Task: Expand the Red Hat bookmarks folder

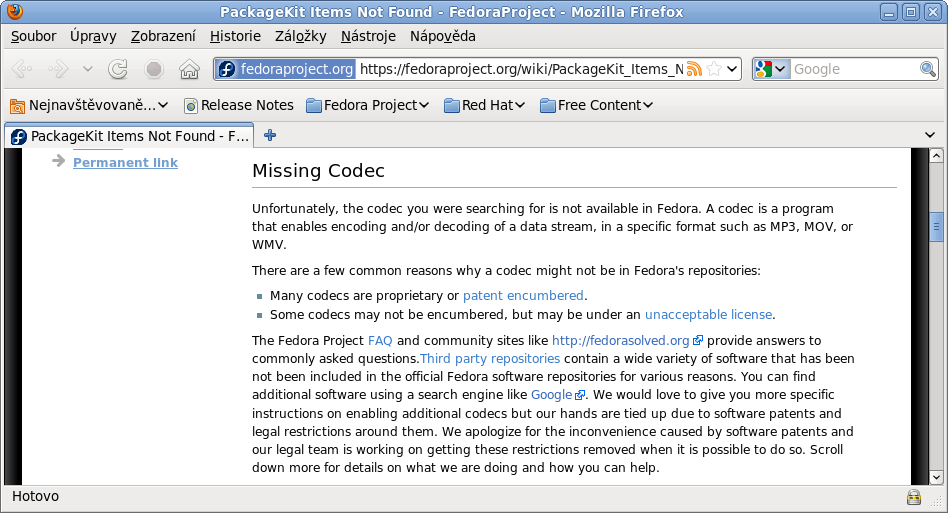Action: (484, 105)
